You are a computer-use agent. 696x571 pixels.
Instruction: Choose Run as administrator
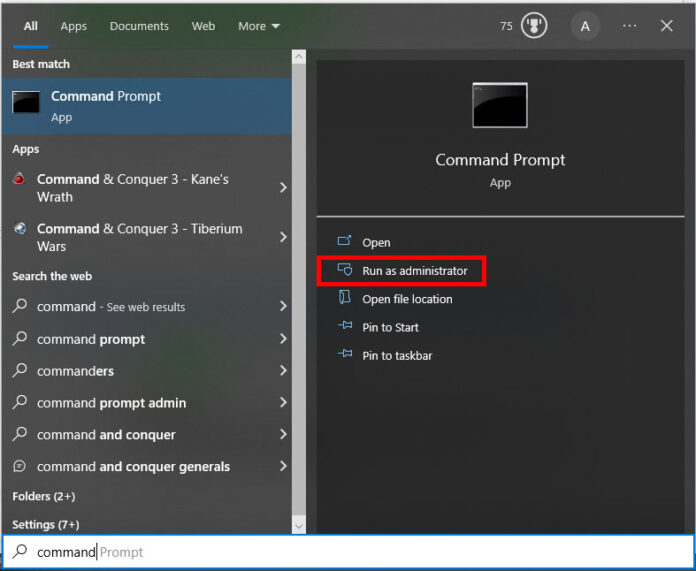coord(414,271)
